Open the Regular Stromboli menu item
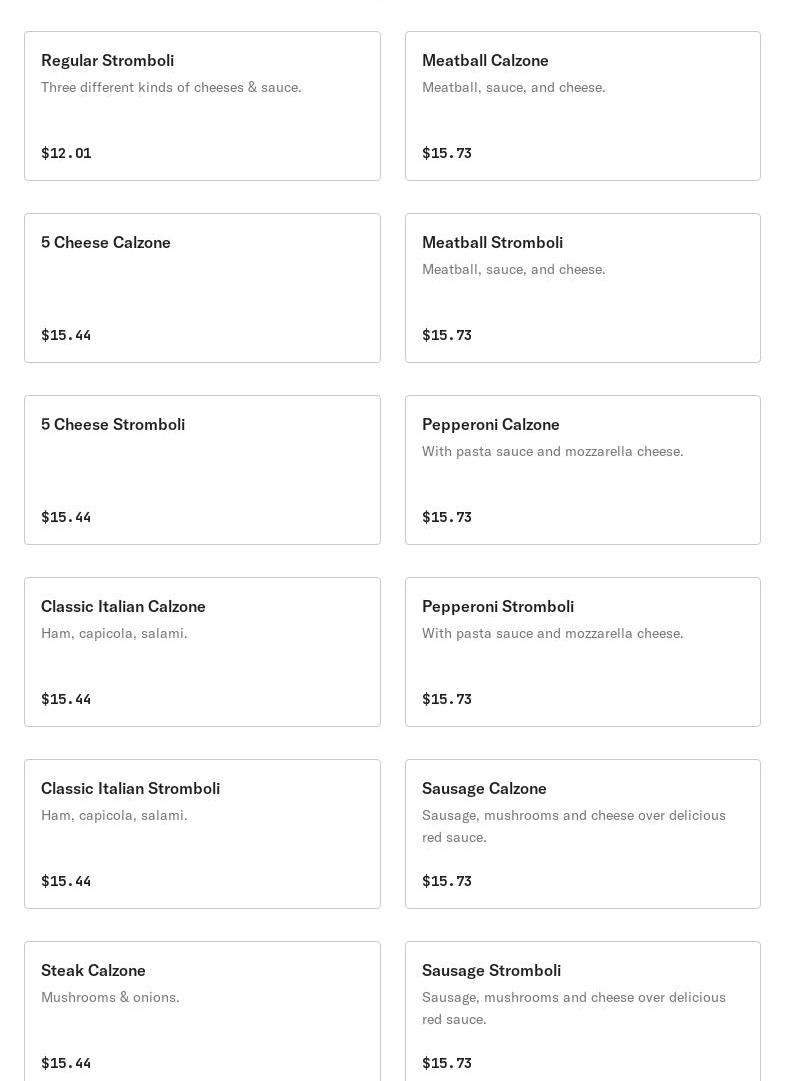Screen dimensions: 785x1081 point(202,106)
